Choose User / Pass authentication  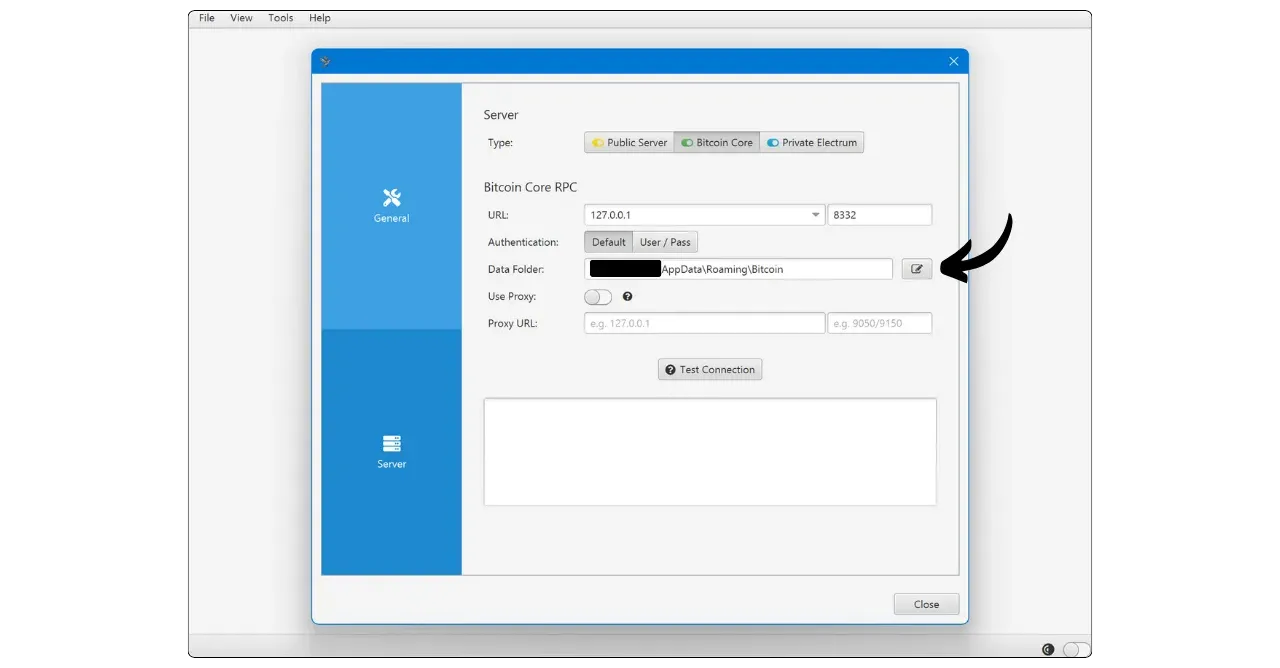coord(665,242)
